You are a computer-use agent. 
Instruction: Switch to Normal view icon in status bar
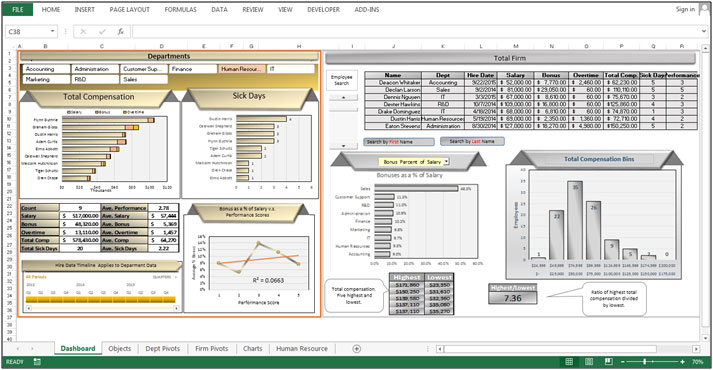tap(569, 362)
